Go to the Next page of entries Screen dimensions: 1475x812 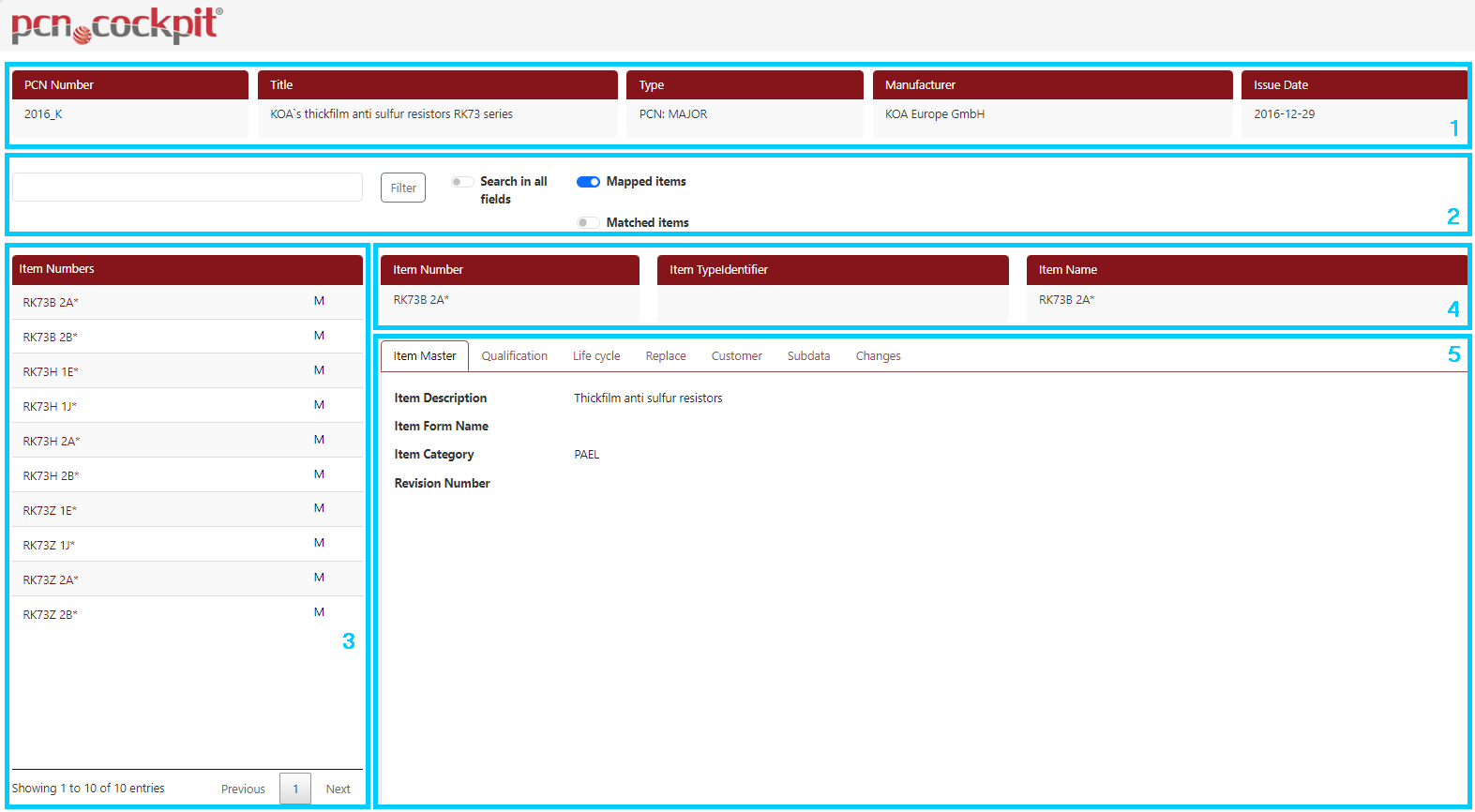pyautogui.click(x=338, y=789)
